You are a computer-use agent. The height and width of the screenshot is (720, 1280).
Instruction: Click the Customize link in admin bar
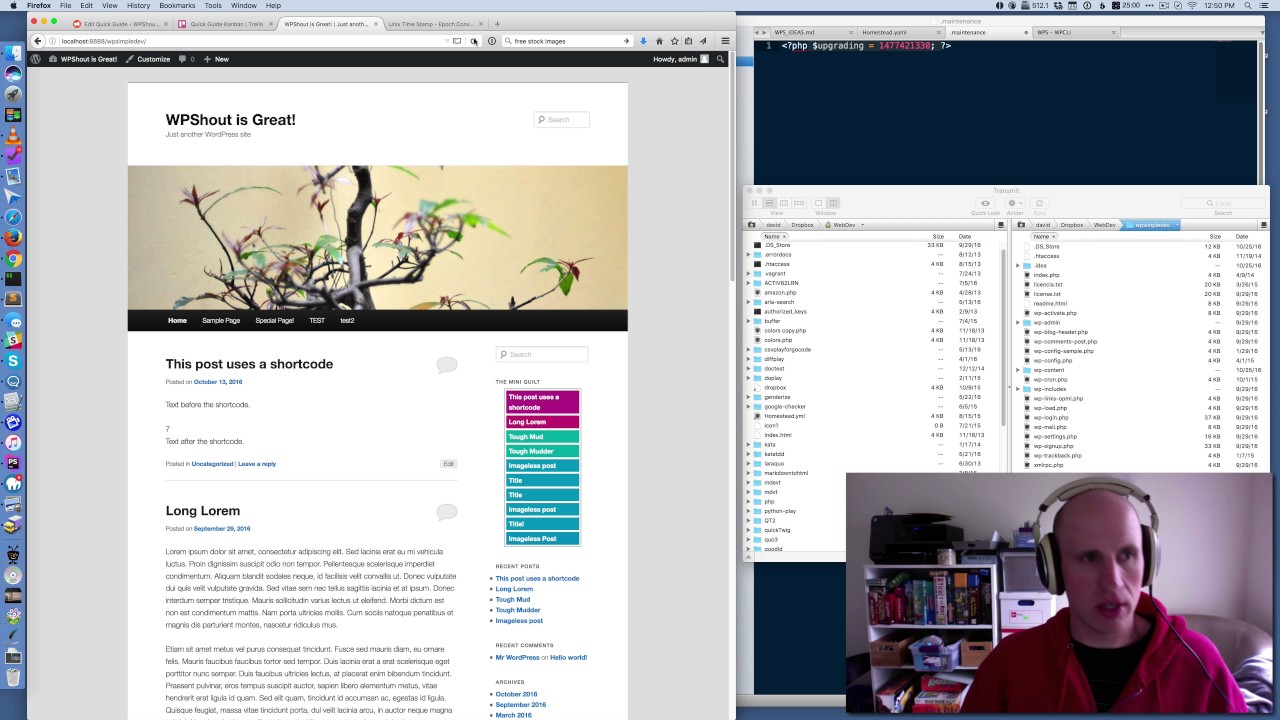148,59
